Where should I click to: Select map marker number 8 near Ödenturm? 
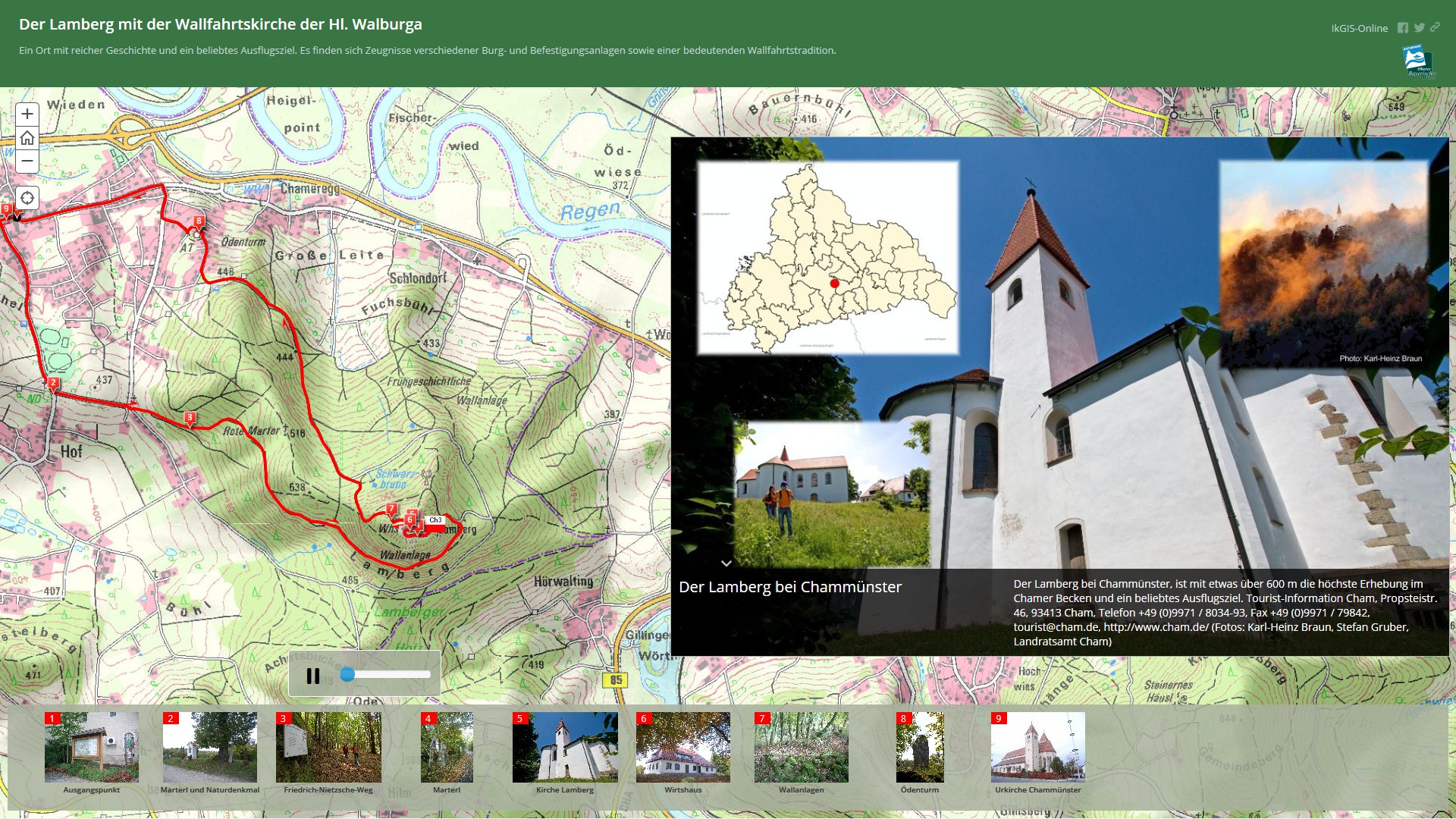point(199,222)
